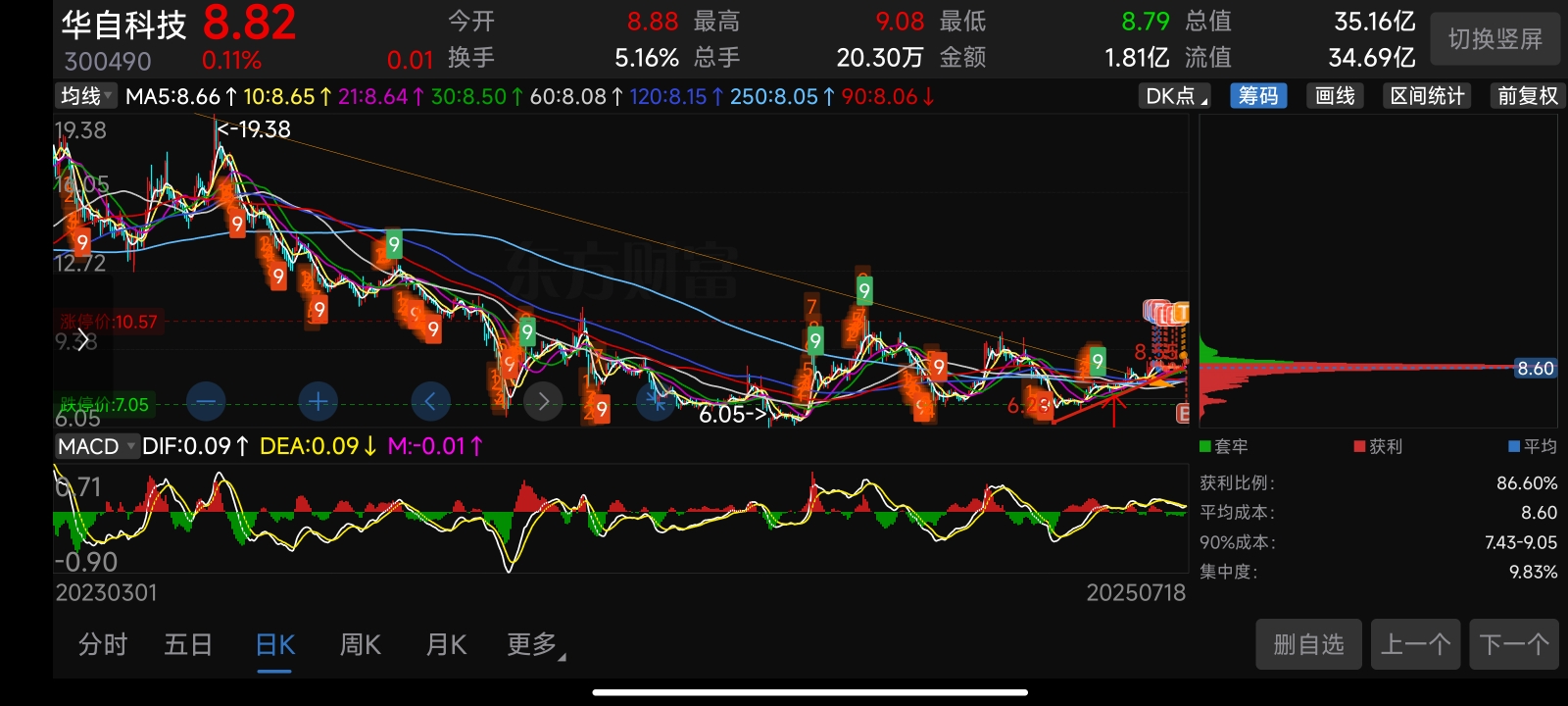Toggle the 画线 drawing mode
Viewport: 1568px width, 706px height.
[x=1335, y=96]
